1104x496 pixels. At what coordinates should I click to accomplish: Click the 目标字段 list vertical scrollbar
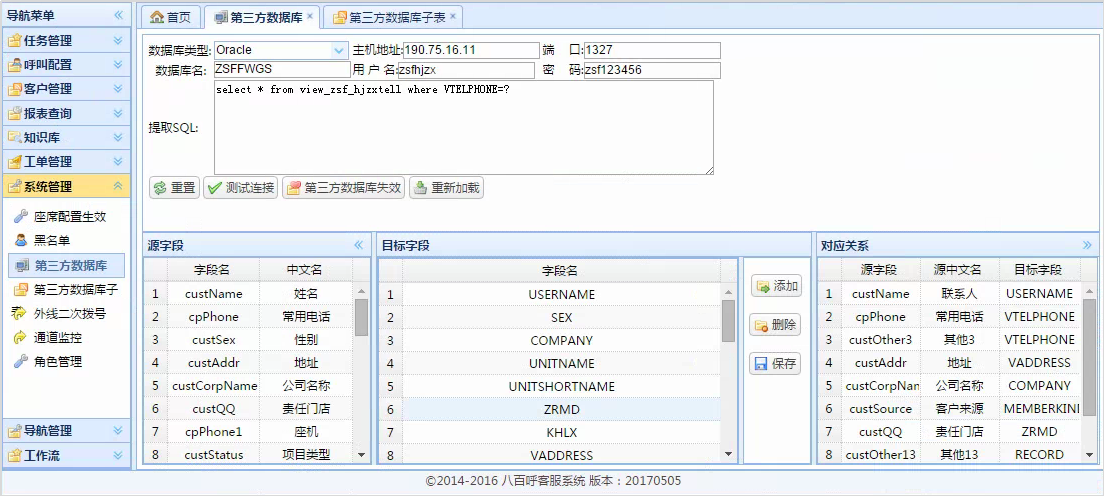(x=729, y=320)
